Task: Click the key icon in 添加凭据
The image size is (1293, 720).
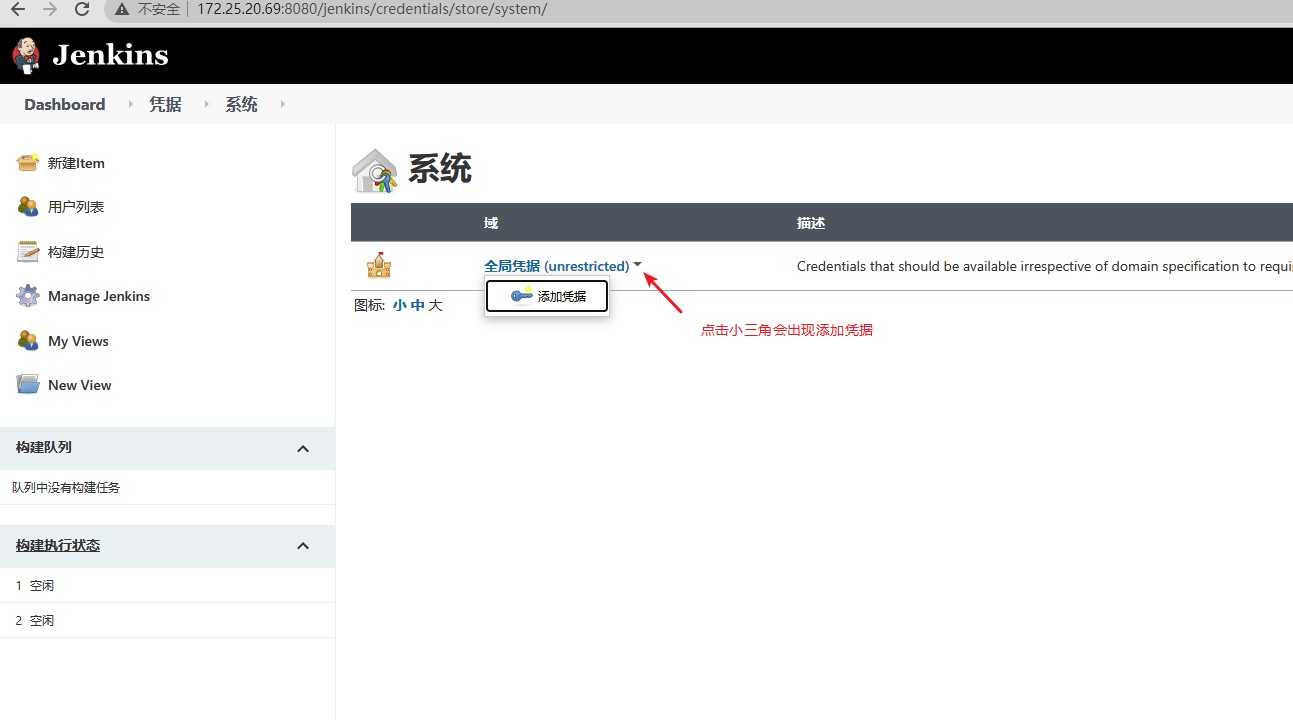Action: click(x=522, y=295)
